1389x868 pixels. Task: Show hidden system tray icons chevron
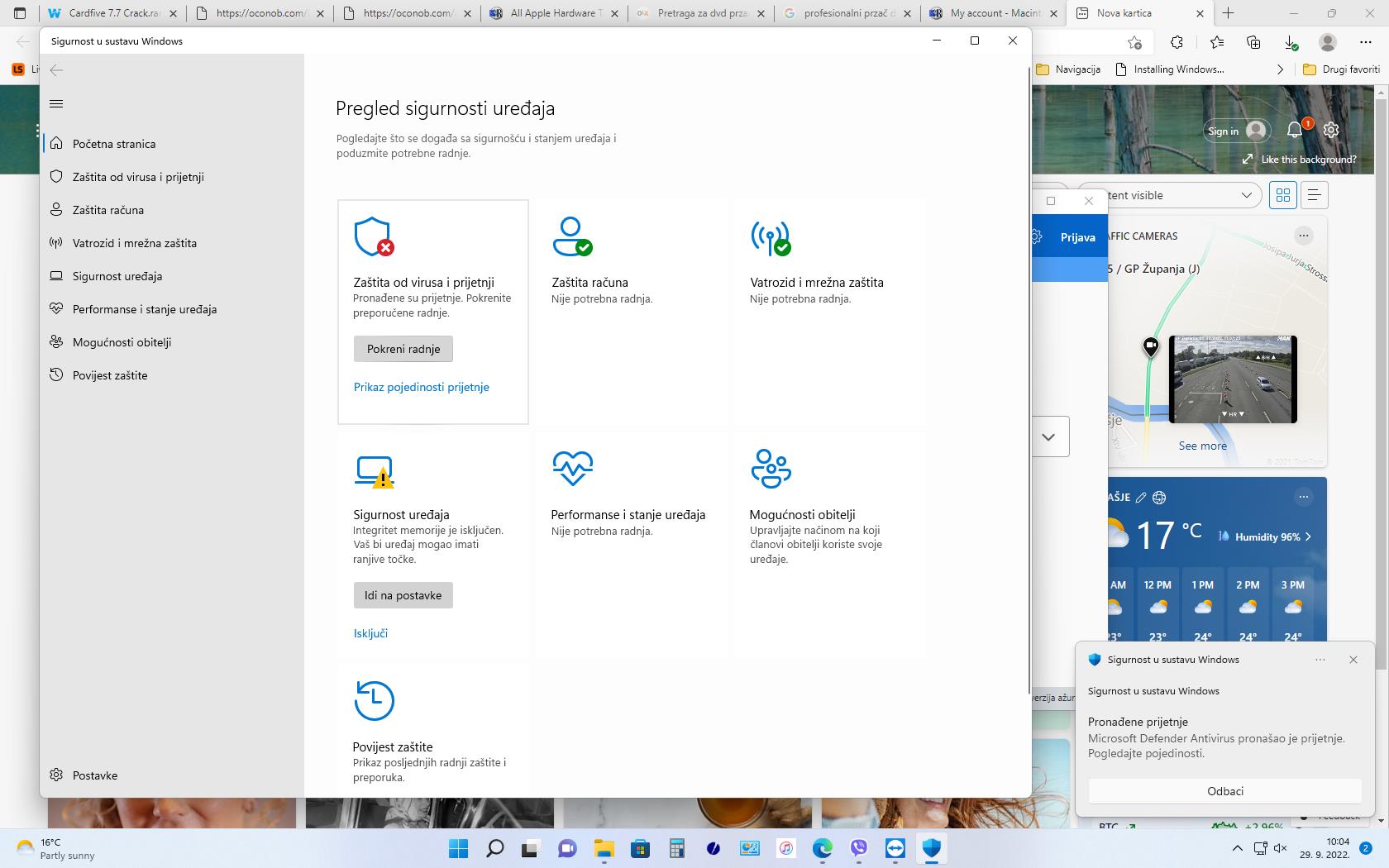point(1237,848)
